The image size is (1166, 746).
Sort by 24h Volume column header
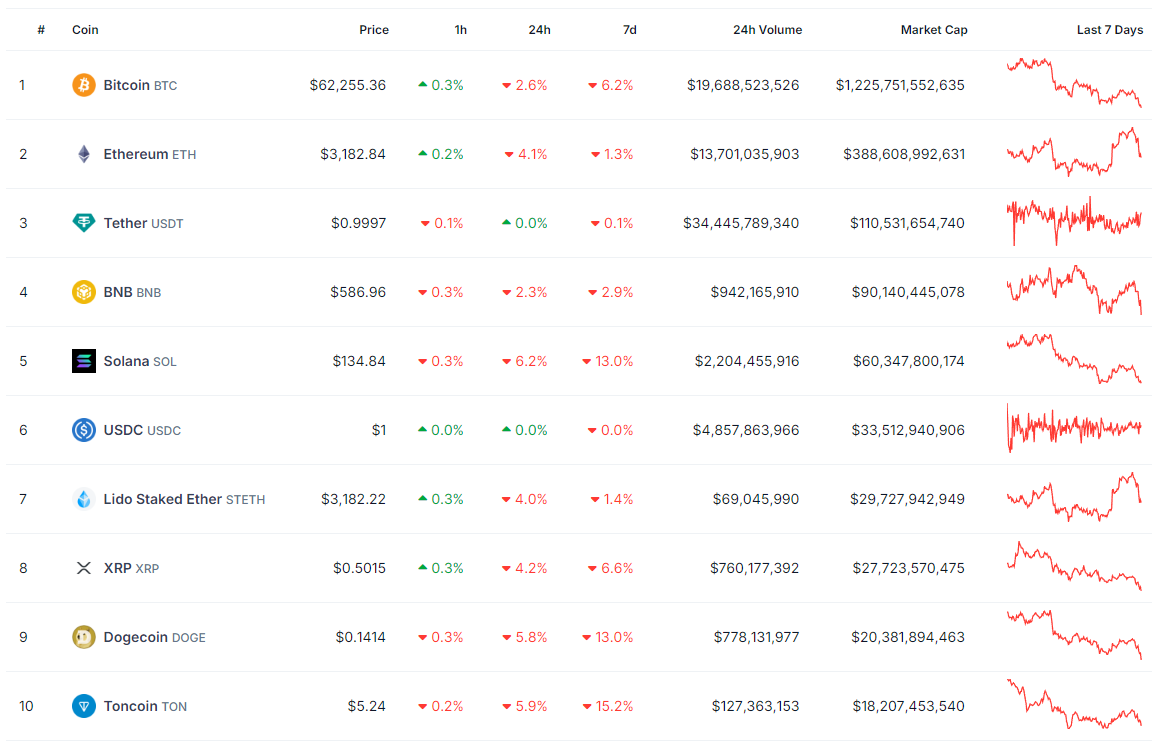[x=767, y=30]
